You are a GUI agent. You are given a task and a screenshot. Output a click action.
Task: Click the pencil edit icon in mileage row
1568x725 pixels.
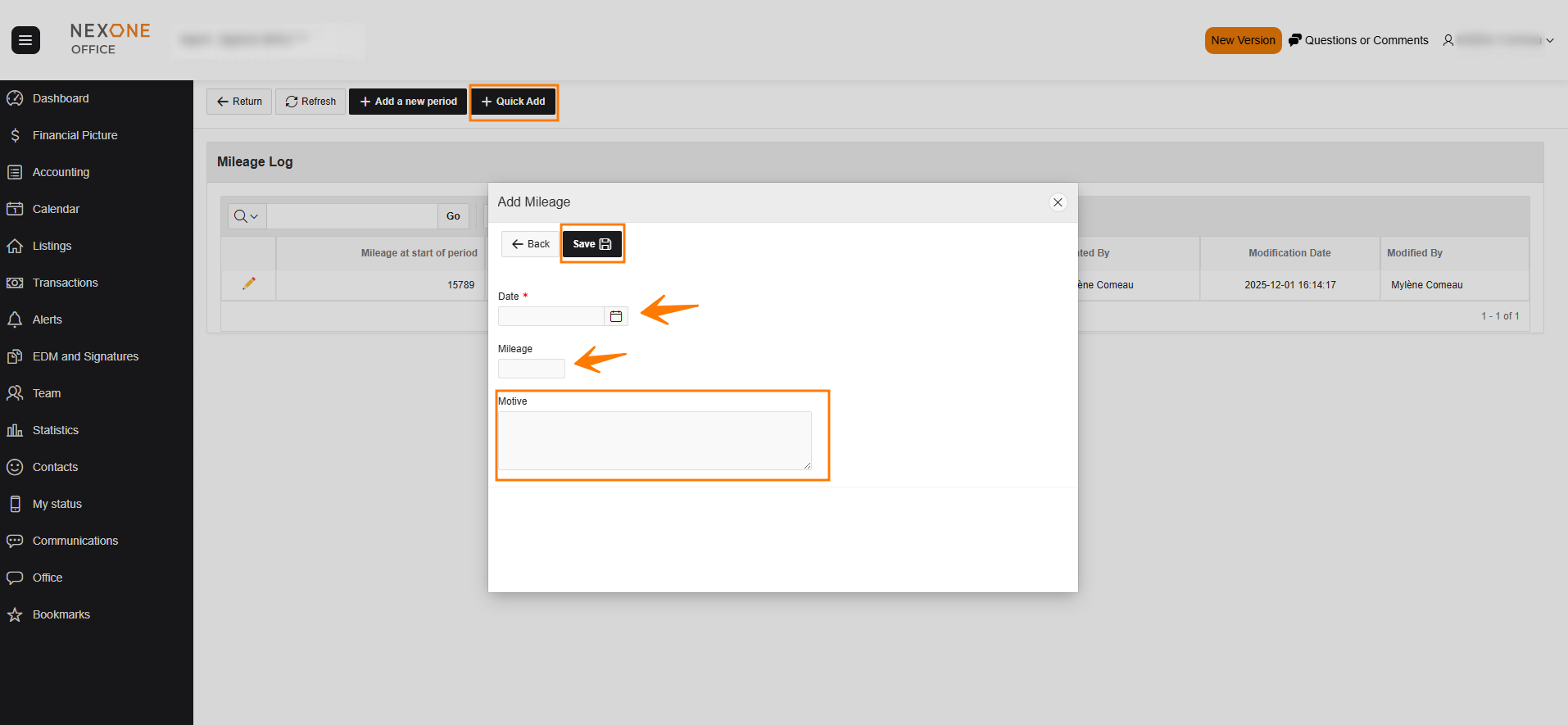(x=249, y=283)
